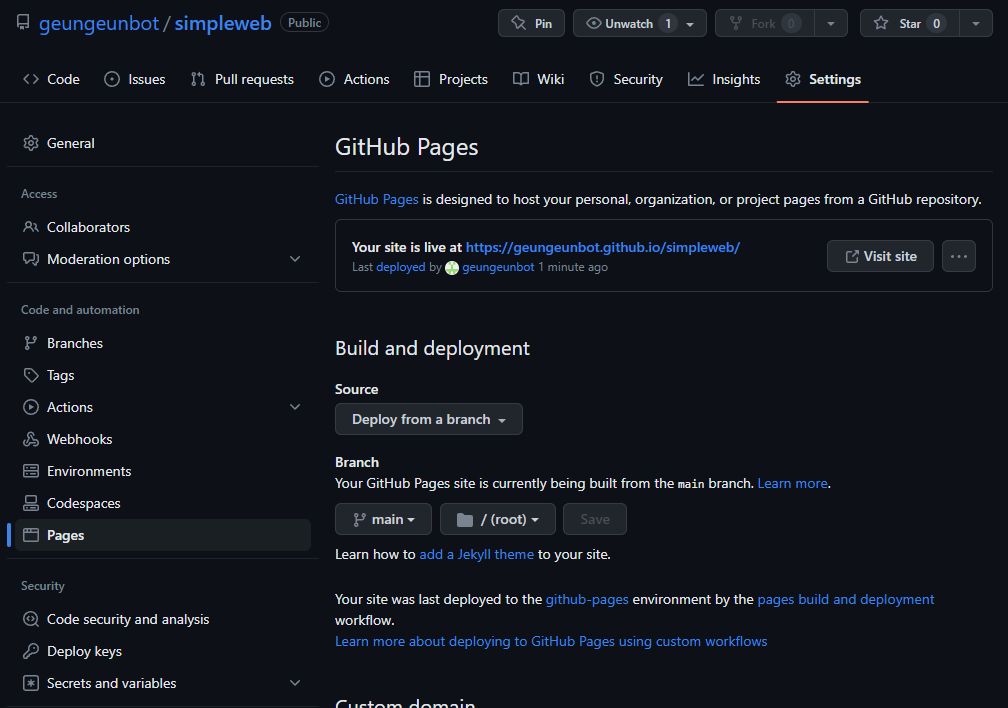Click the Save button
This screenshot has width=1008, height=708.
[595, 519]
